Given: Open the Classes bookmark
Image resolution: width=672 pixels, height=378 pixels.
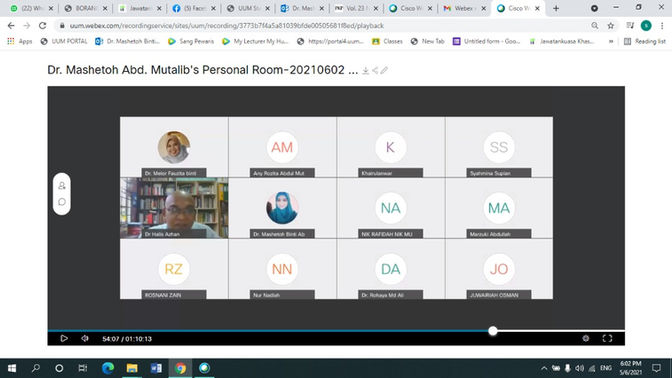Looking at the screenshot, I should [x=387, y=41].
